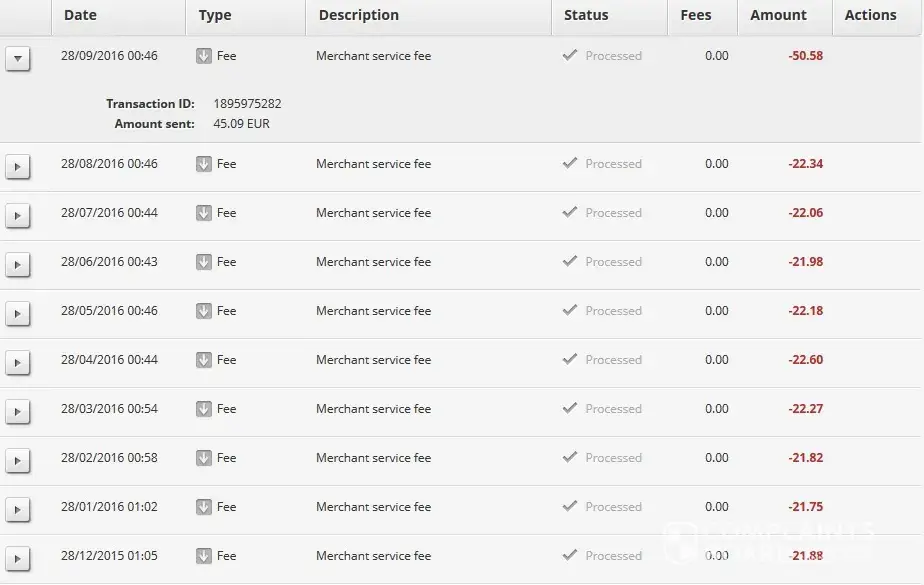
Task: Click the Status column header
Action: (586, 15)
